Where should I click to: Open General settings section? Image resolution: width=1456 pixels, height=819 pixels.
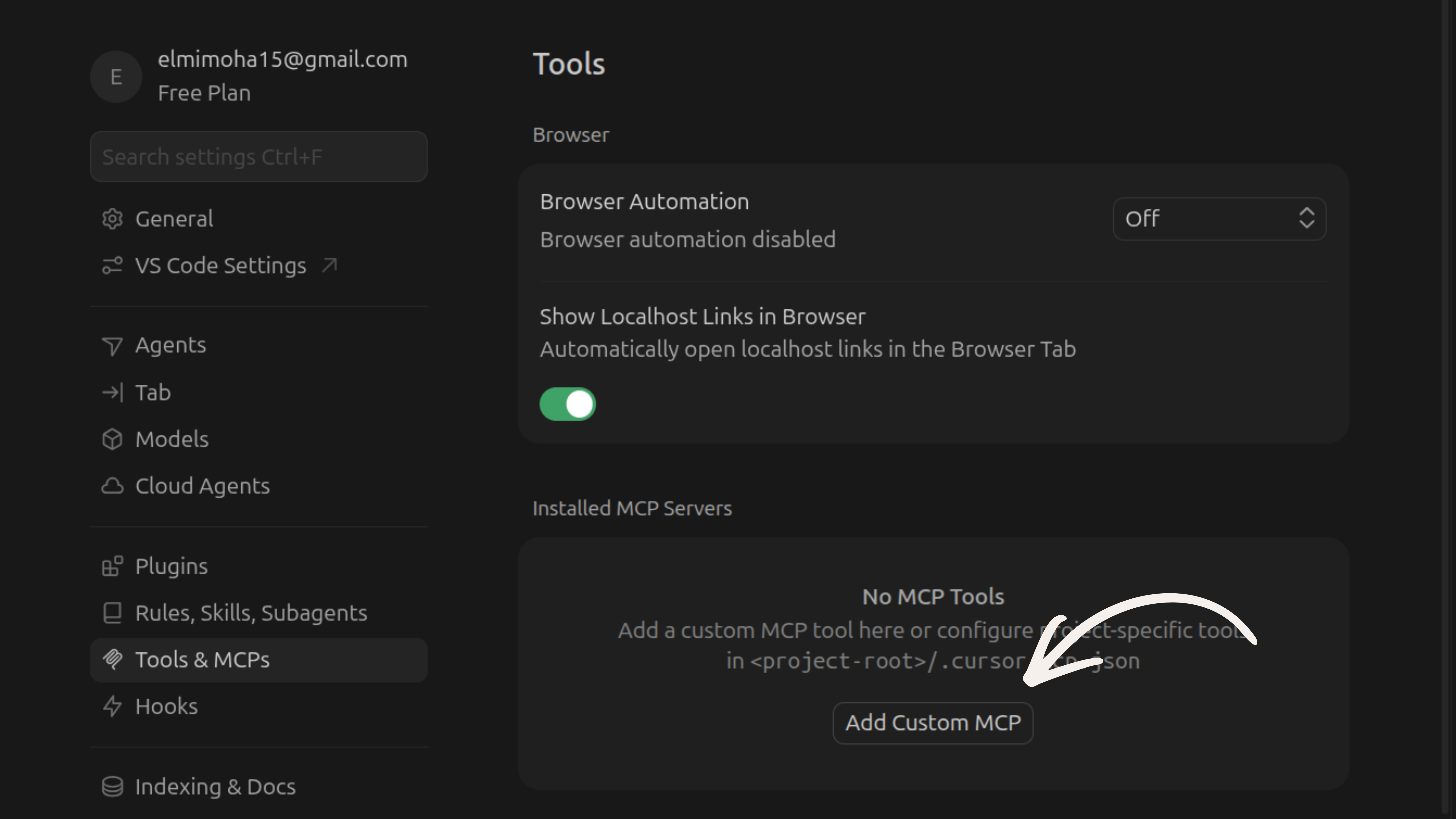[259, 219]
